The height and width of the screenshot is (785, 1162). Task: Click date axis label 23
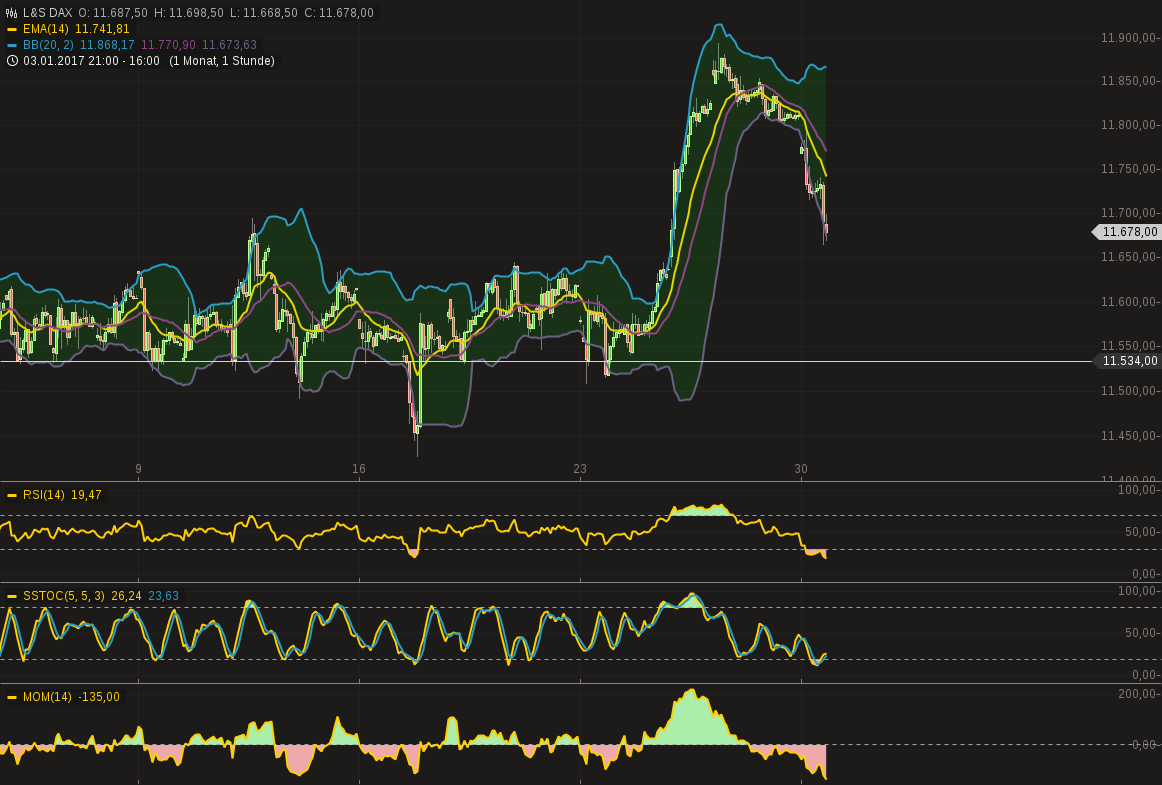coord(580,468)
